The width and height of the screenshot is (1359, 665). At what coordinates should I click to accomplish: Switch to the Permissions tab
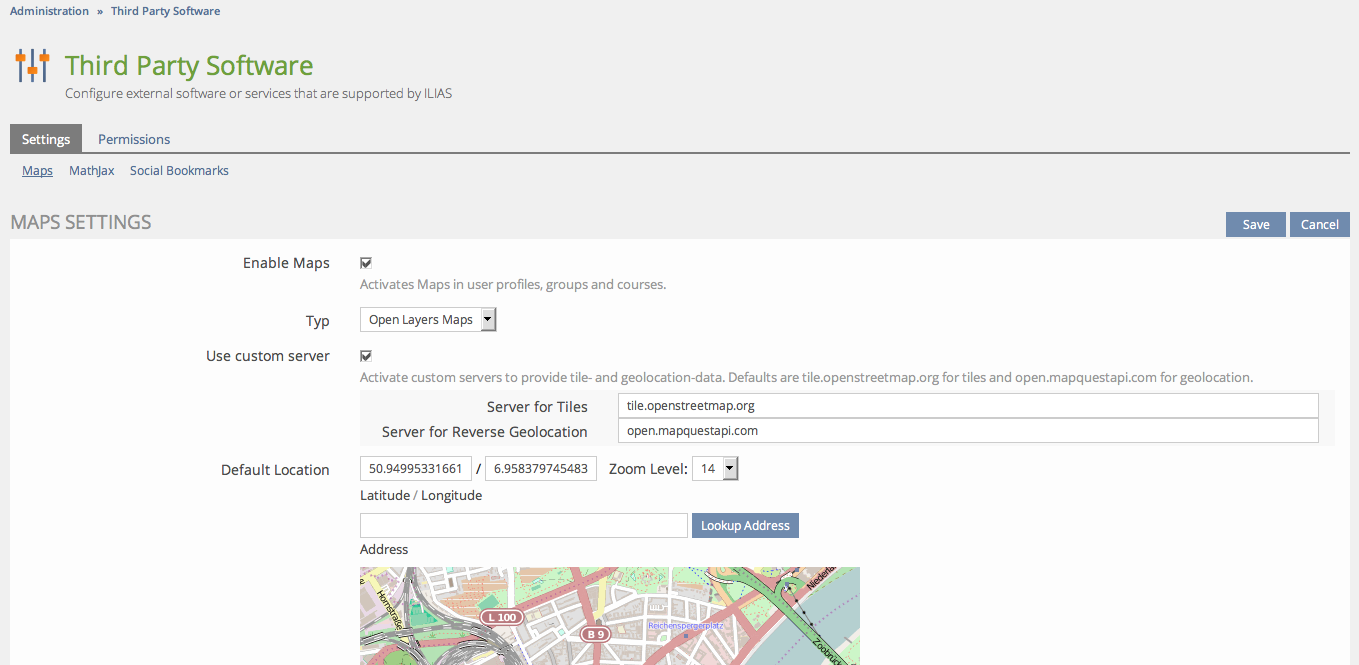[134, 139]
